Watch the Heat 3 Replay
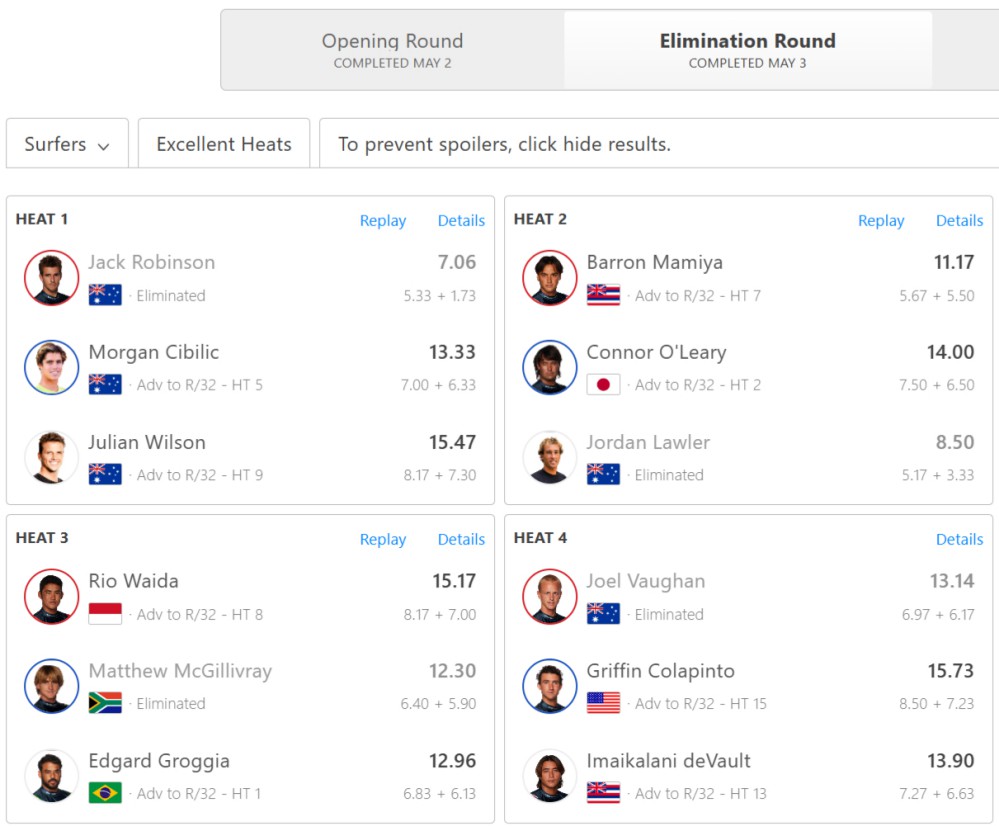The image size is (999, 826). pos(383,539)
